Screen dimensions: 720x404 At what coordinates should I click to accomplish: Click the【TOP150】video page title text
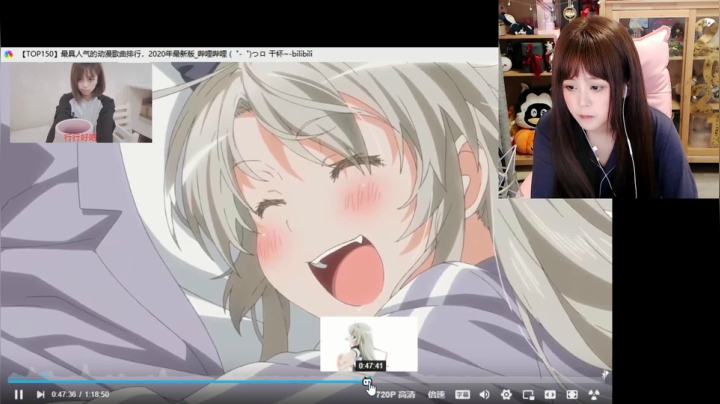(x=166, y=54)
